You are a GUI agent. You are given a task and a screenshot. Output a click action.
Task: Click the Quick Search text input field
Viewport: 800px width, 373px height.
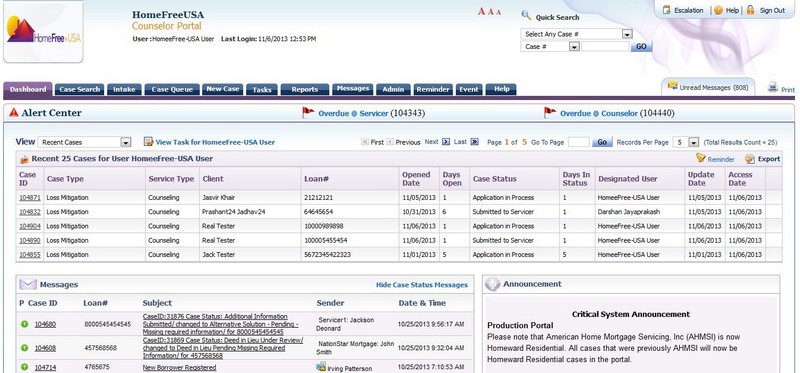click(605, 46)
